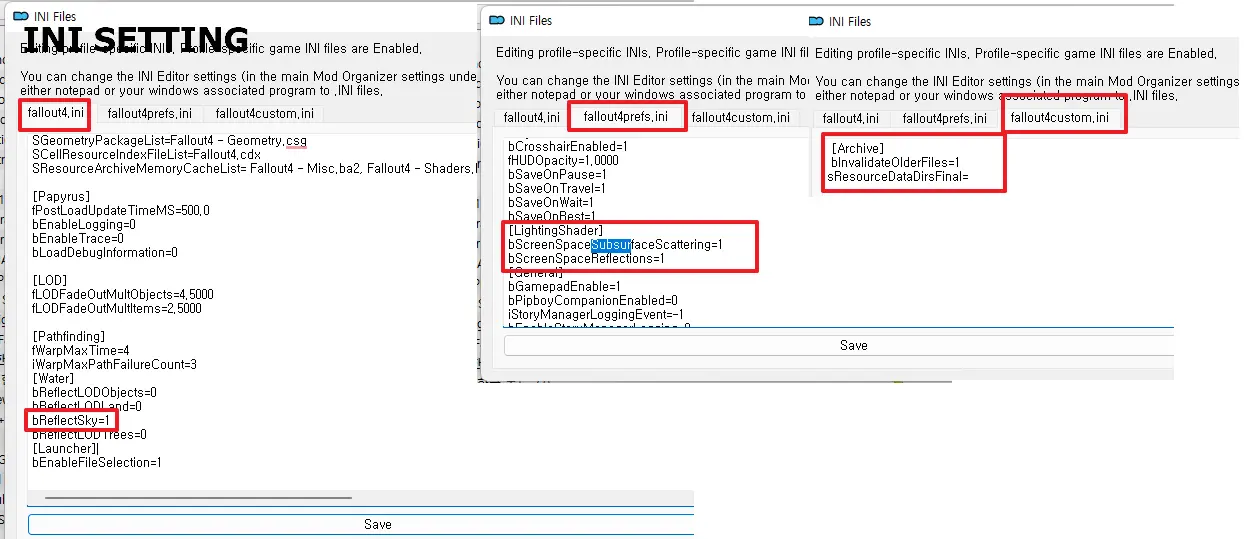The image size is (1244, 539).
Task: Click the fLODFadeOutMultItems=2.5000 line
Action: click(x=117, y=309)
